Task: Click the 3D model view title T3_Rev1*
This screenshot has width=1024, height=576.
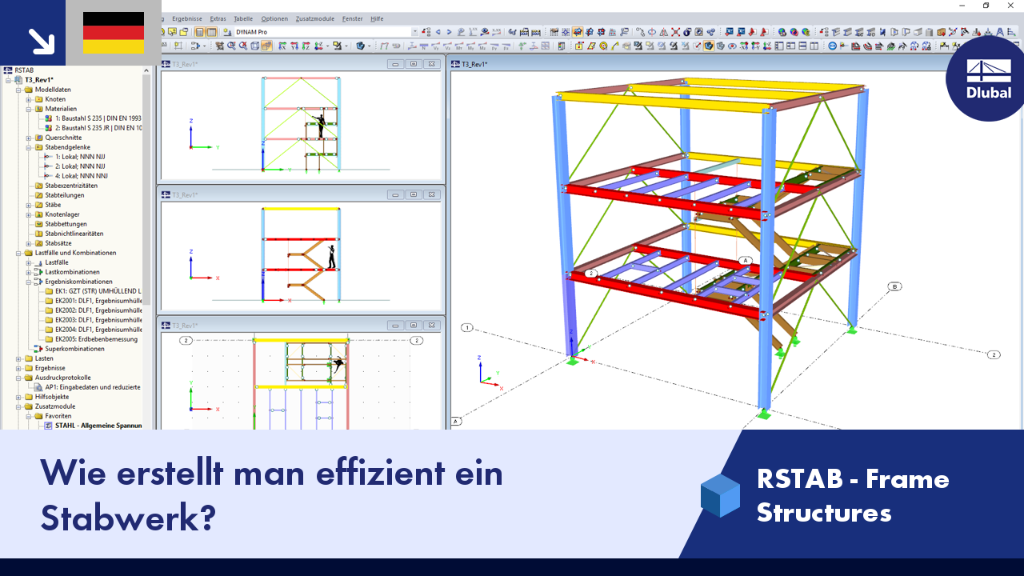Action: (x=475, y=64)
